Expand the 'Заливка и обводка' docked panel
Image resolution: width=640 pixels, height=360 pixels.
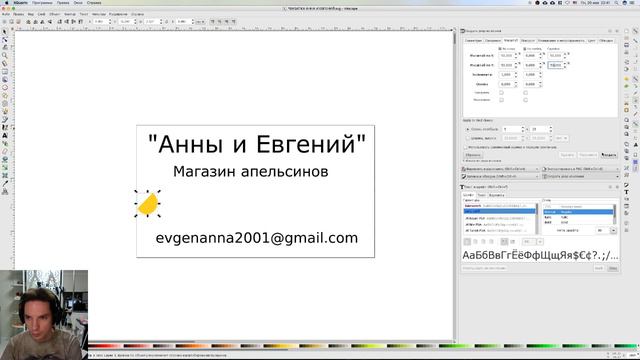(x=500, y=176)
